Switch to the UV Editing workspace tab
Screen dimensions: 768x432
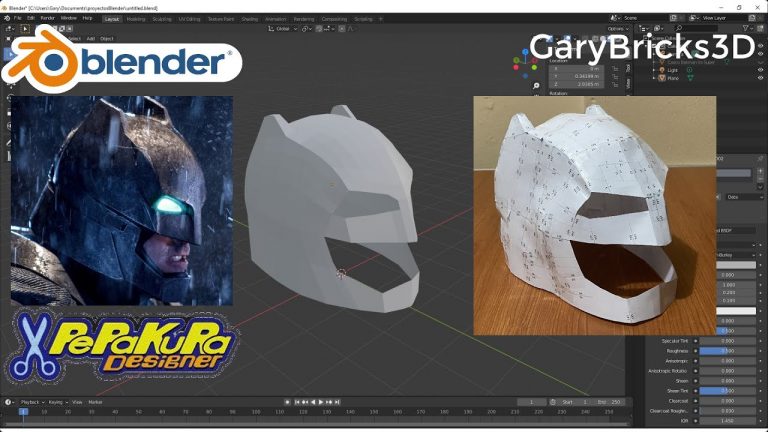(190, 19)
